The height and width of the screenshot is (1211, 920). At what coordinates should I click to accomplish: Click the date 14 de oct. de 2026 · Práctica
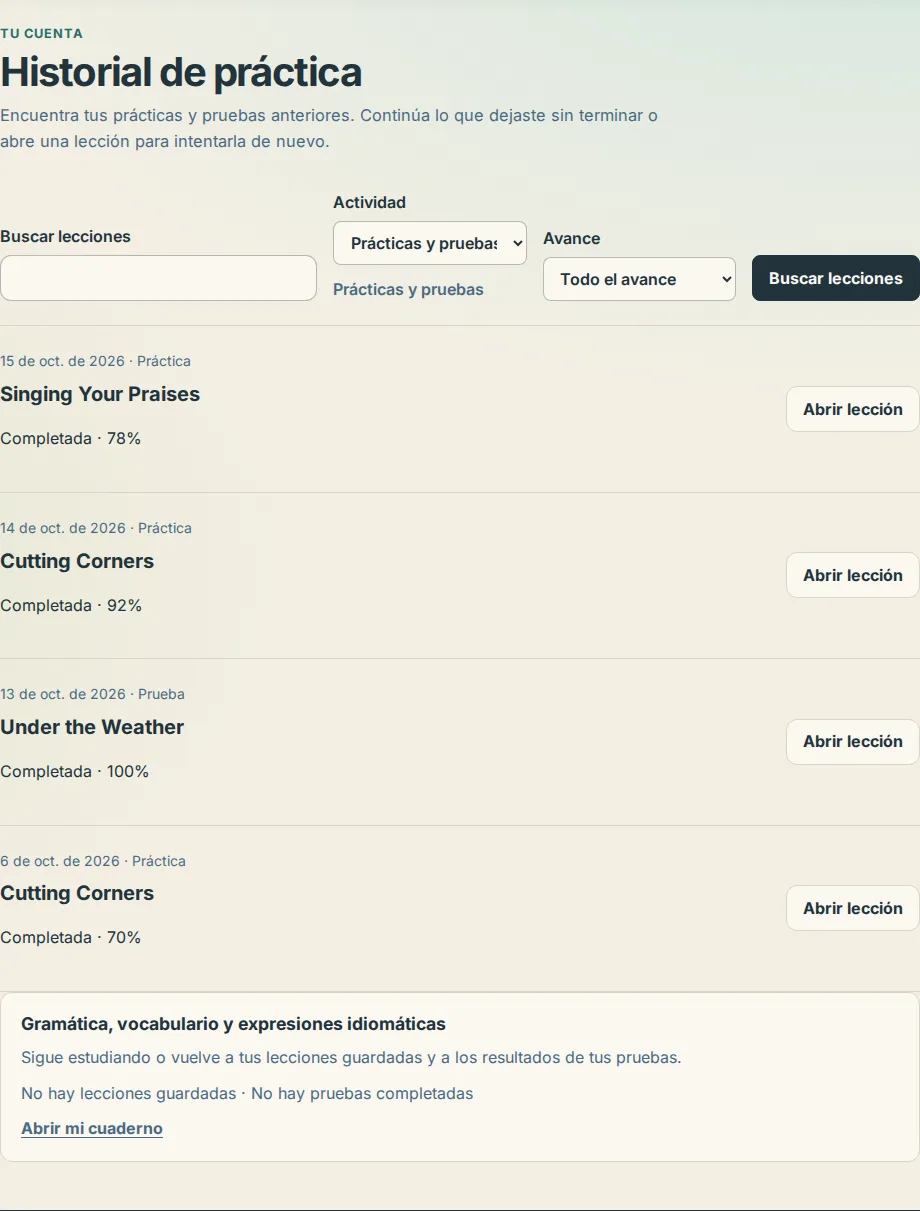[96, 528]
